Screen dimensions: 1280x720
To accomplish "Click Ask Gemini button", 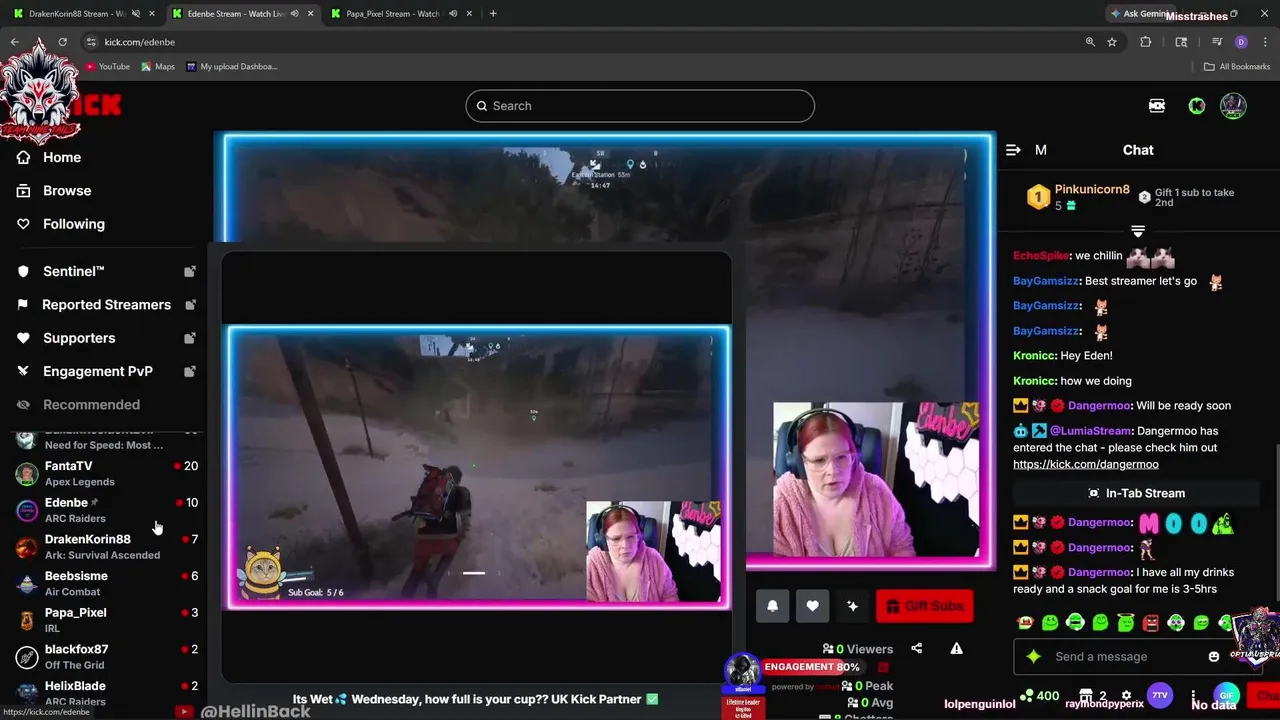I will click(x=1139, y=14).
